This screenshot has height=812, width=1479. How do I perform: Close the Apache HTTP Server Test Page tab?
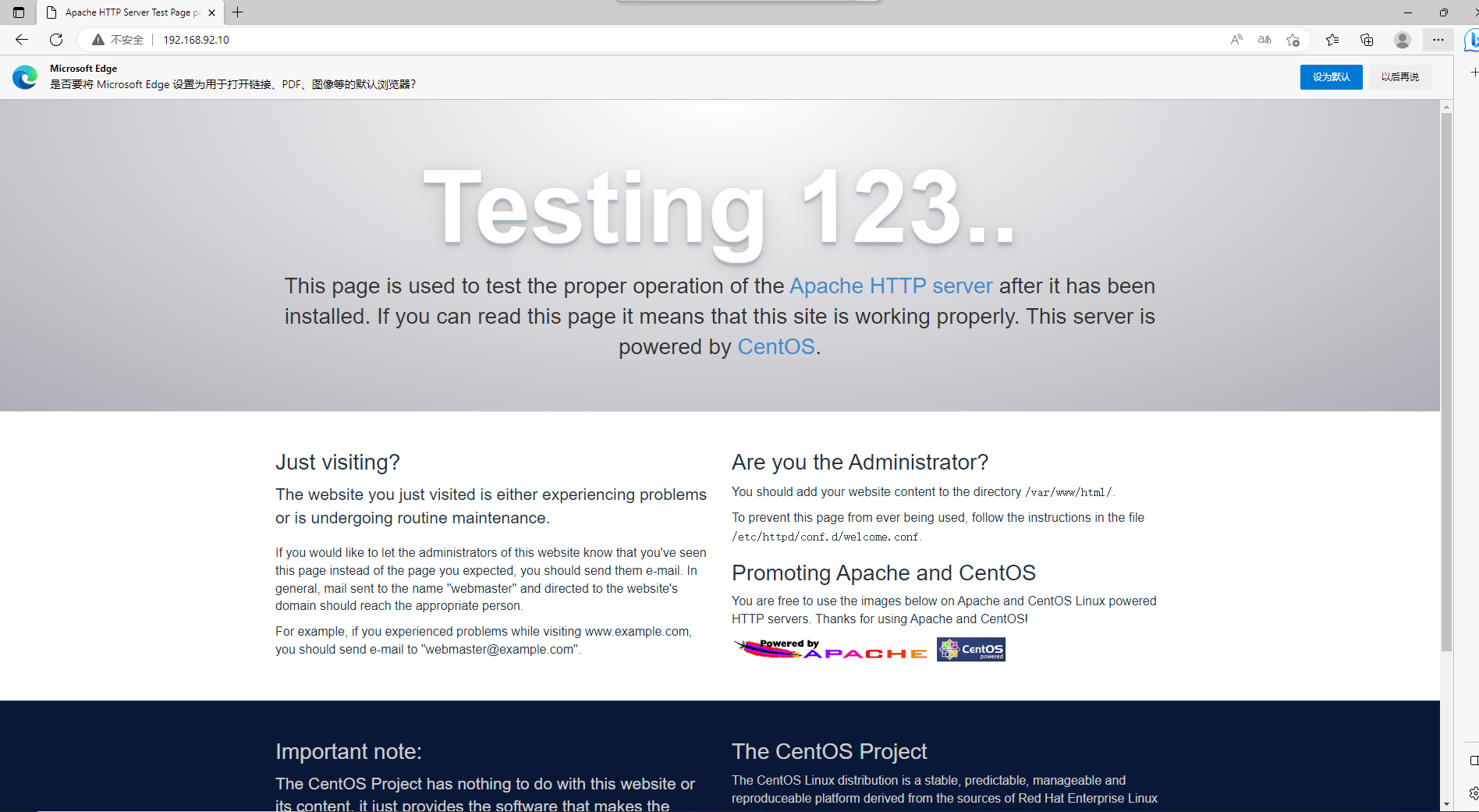pyautogui.click(x=211, y=12)
